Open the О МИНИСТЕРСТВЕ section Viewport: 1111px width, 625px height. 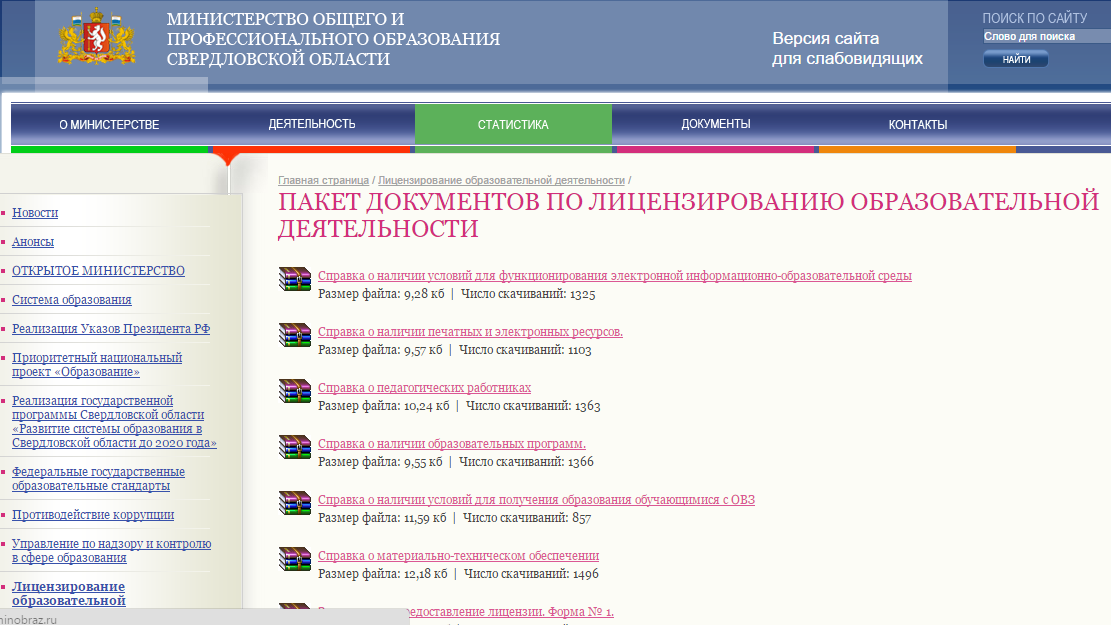click(x=110, y=124)
